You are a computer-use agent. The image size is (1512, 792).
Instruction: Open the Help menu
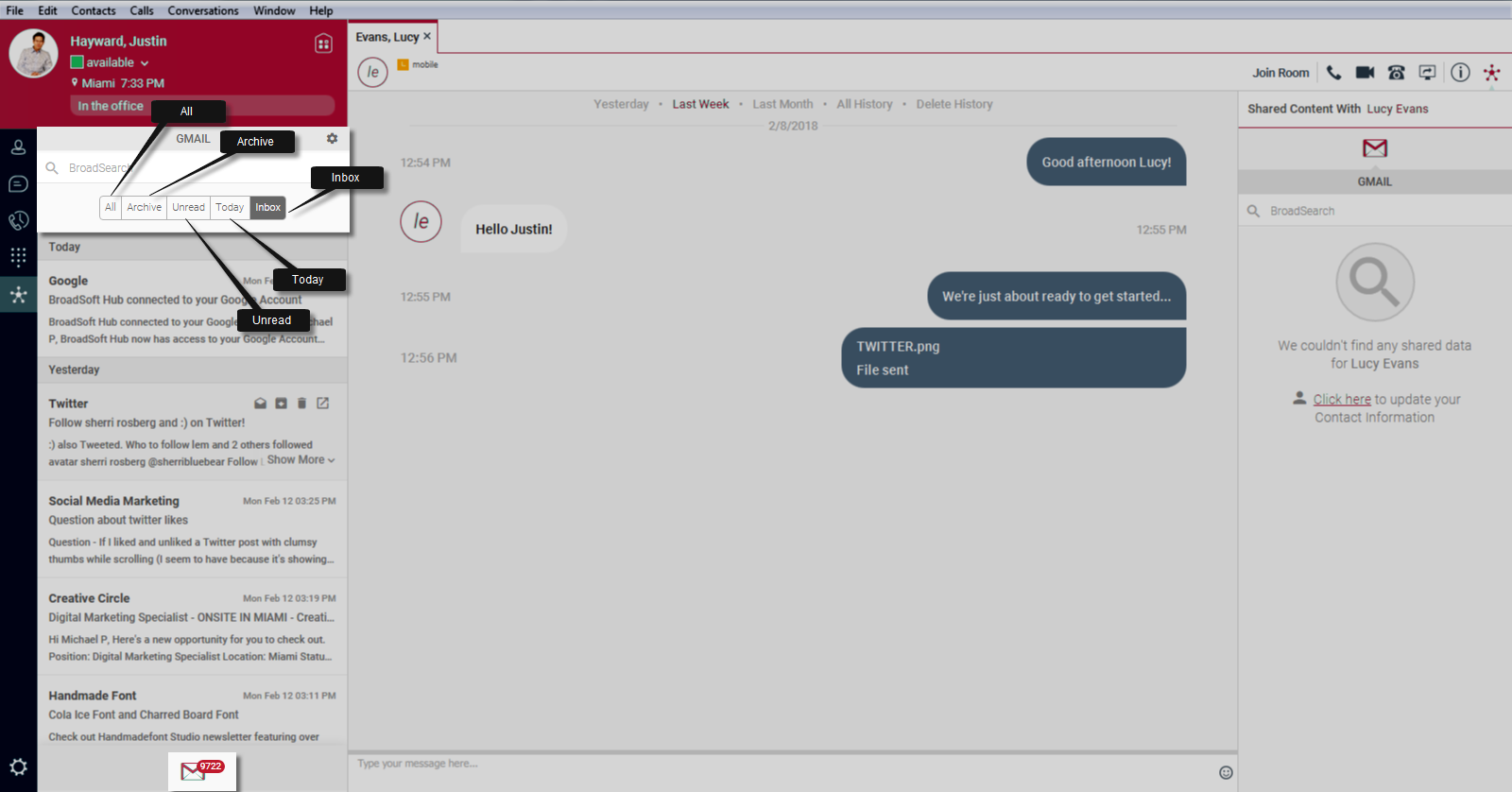[x=321, y=10]
